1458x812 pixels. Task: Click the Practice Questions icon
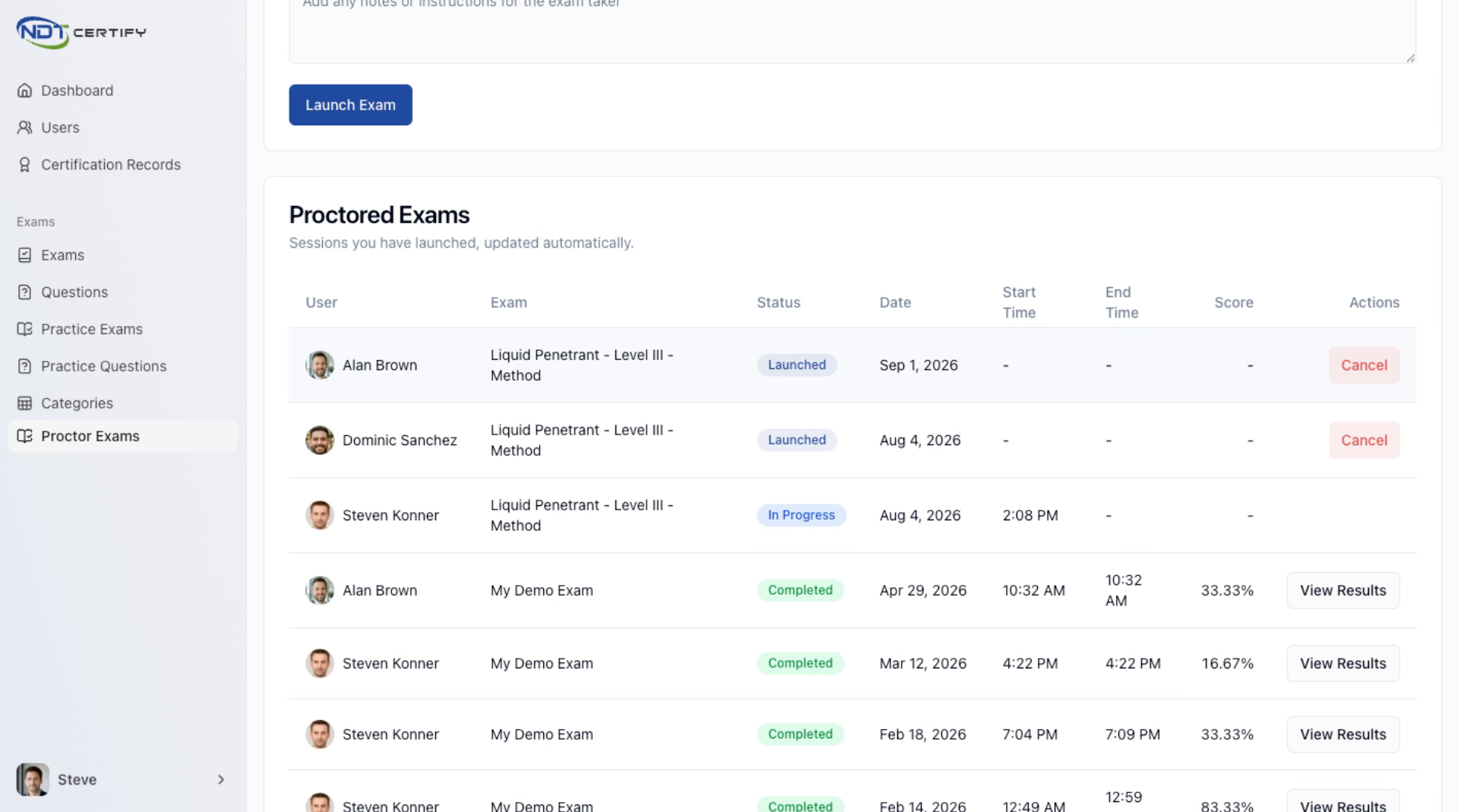pyautogui.click(x=25, y=366)
